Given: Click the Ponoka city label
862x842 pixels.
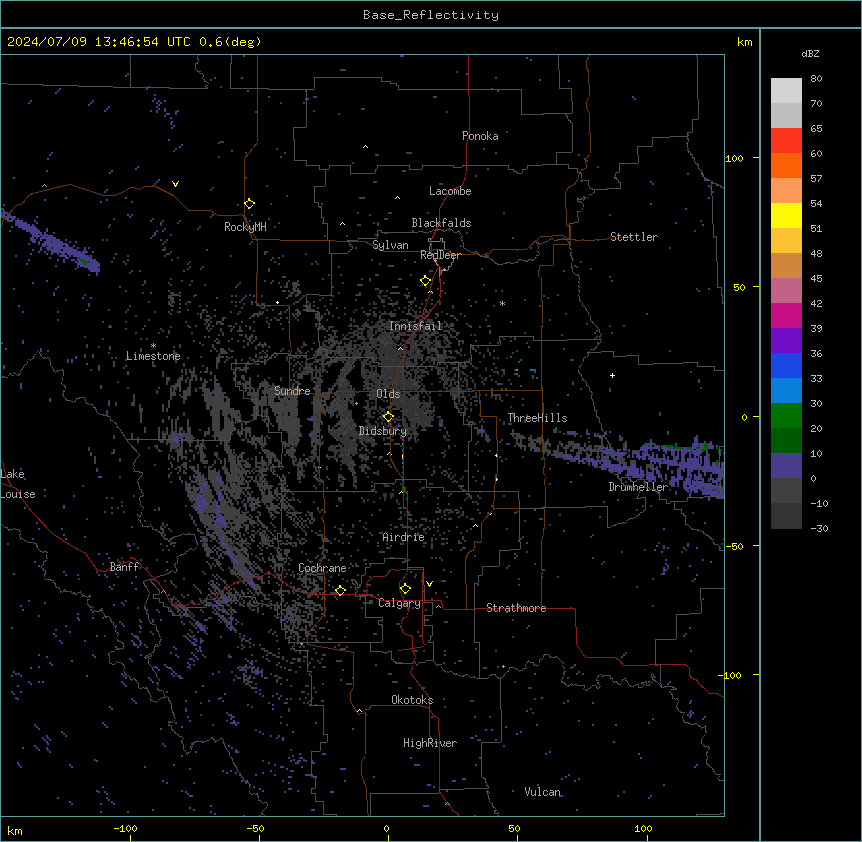Looking at the screenshot, I should (x=480, y=136).
